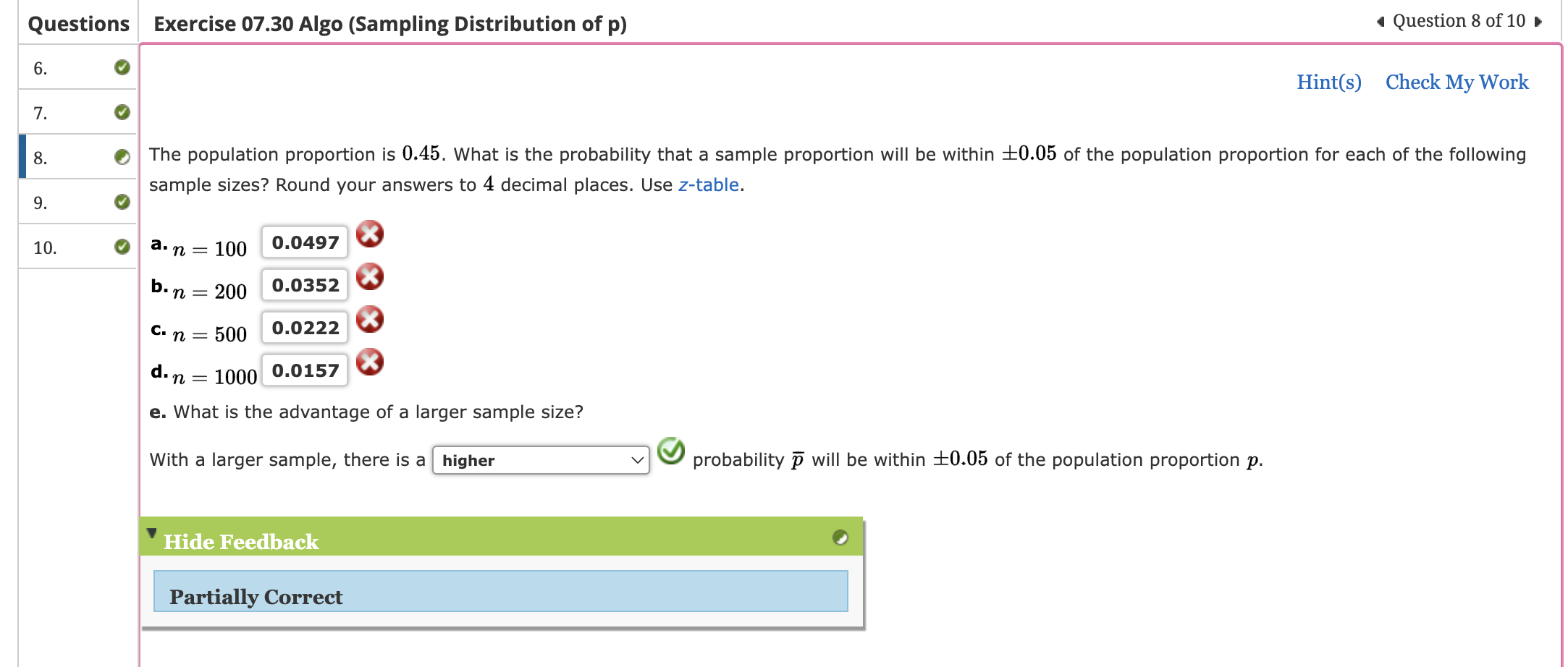
Task: Click the red X icon for the n=500 answer
Action: tap(371, 319)
